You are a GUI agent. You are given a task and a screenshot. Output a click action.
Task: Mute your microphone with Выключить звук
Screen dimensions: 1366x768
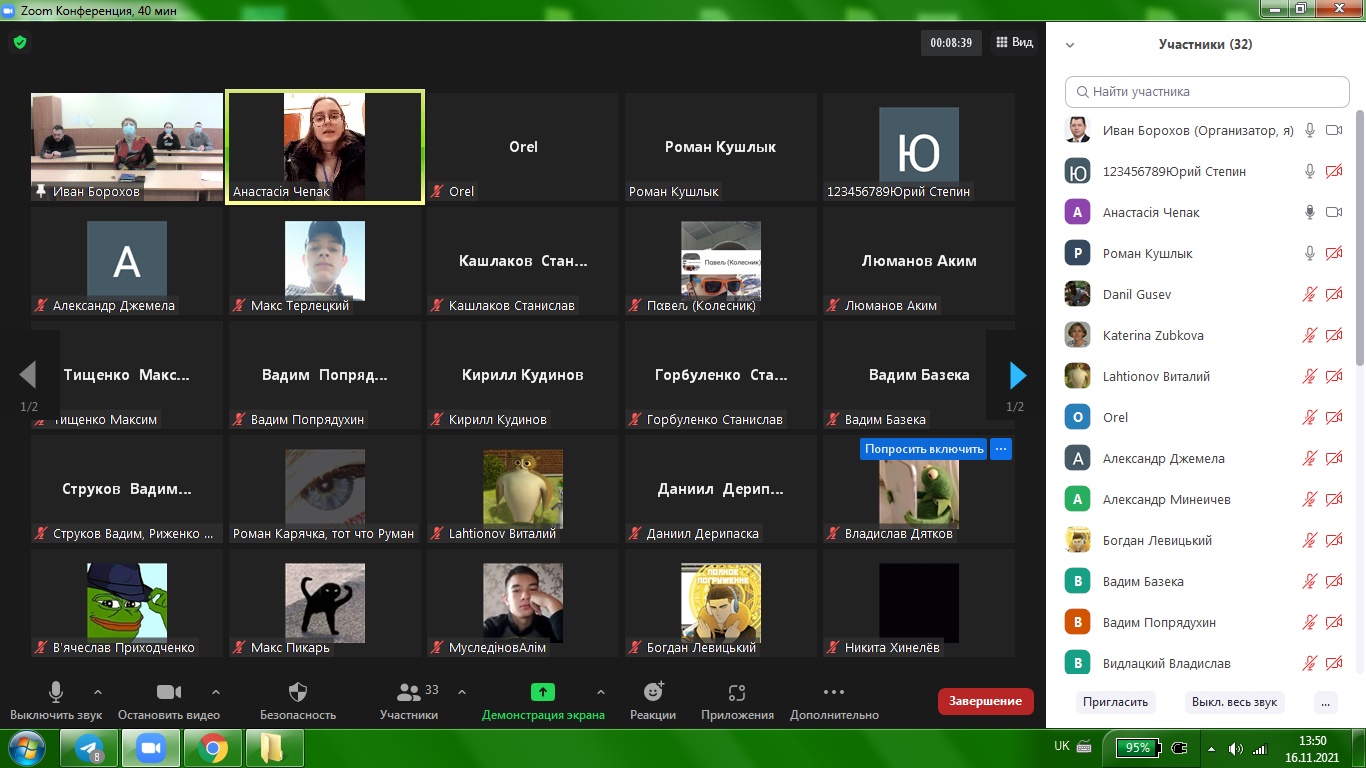pyautogui.click(x=56, y=700)
